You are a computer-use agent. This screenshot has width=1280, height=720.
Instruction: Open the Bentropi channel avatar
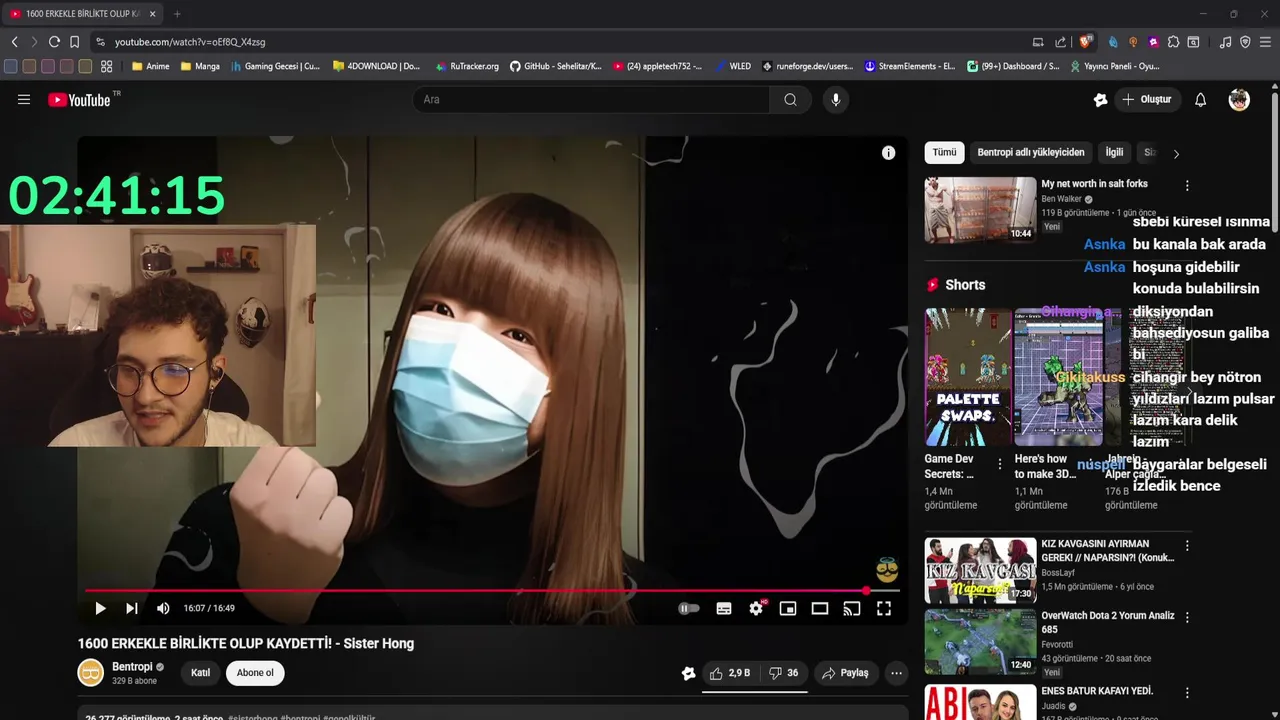coord(91,673)
